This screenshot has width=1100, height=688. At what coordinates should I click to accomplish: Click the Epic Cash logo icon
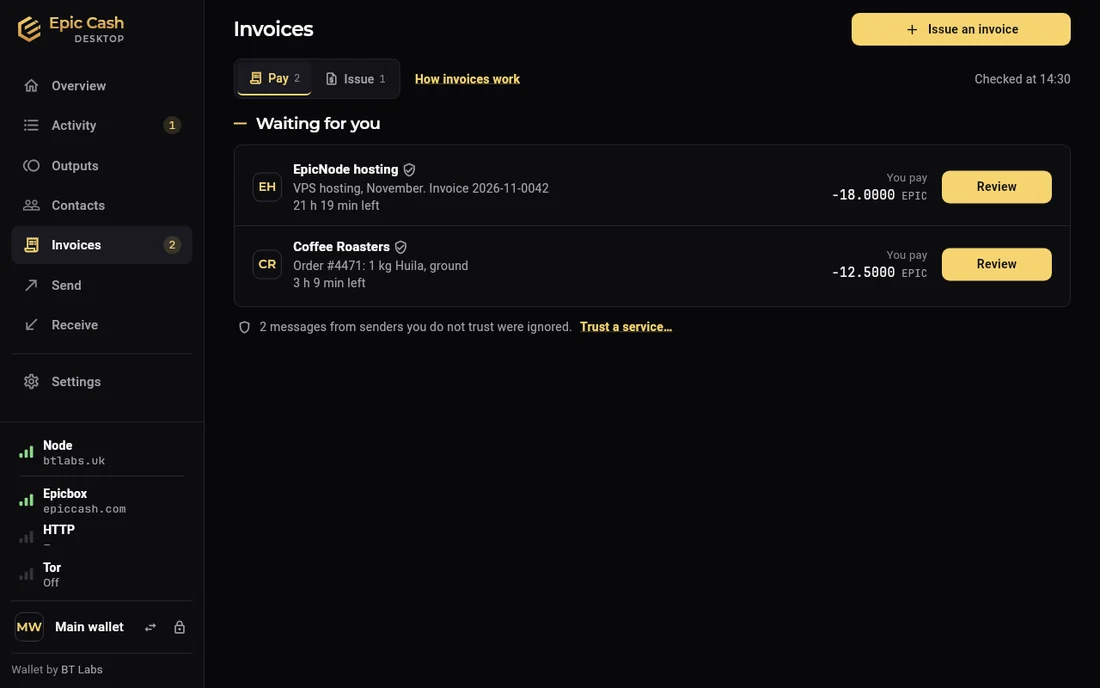point(29,29)
